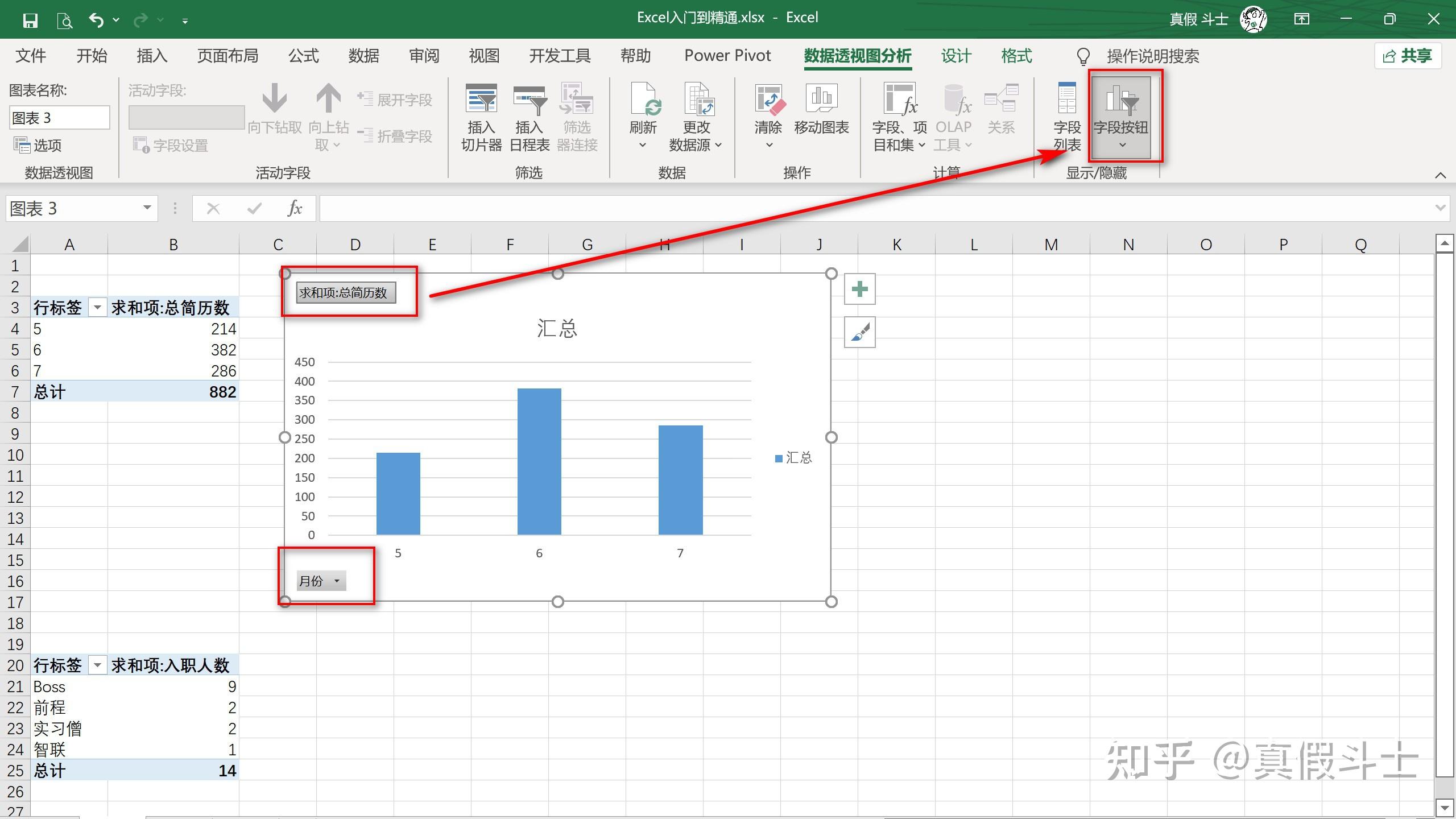Click the blue bar for month 6
Screen dimensions: 1456x819
tap(539, 461)
